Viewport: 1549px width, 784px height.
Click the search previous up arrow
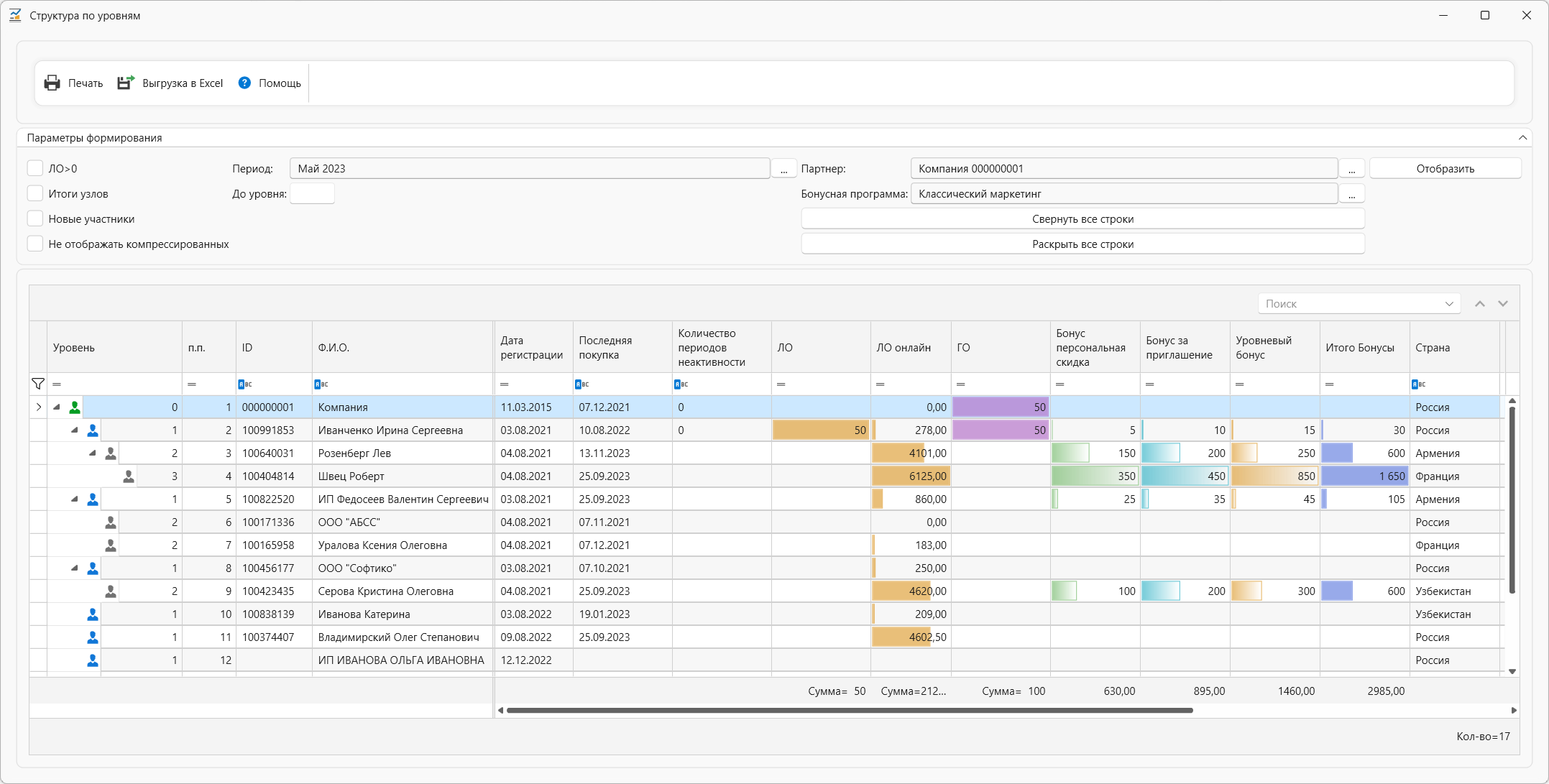[x=1480, y=304]
